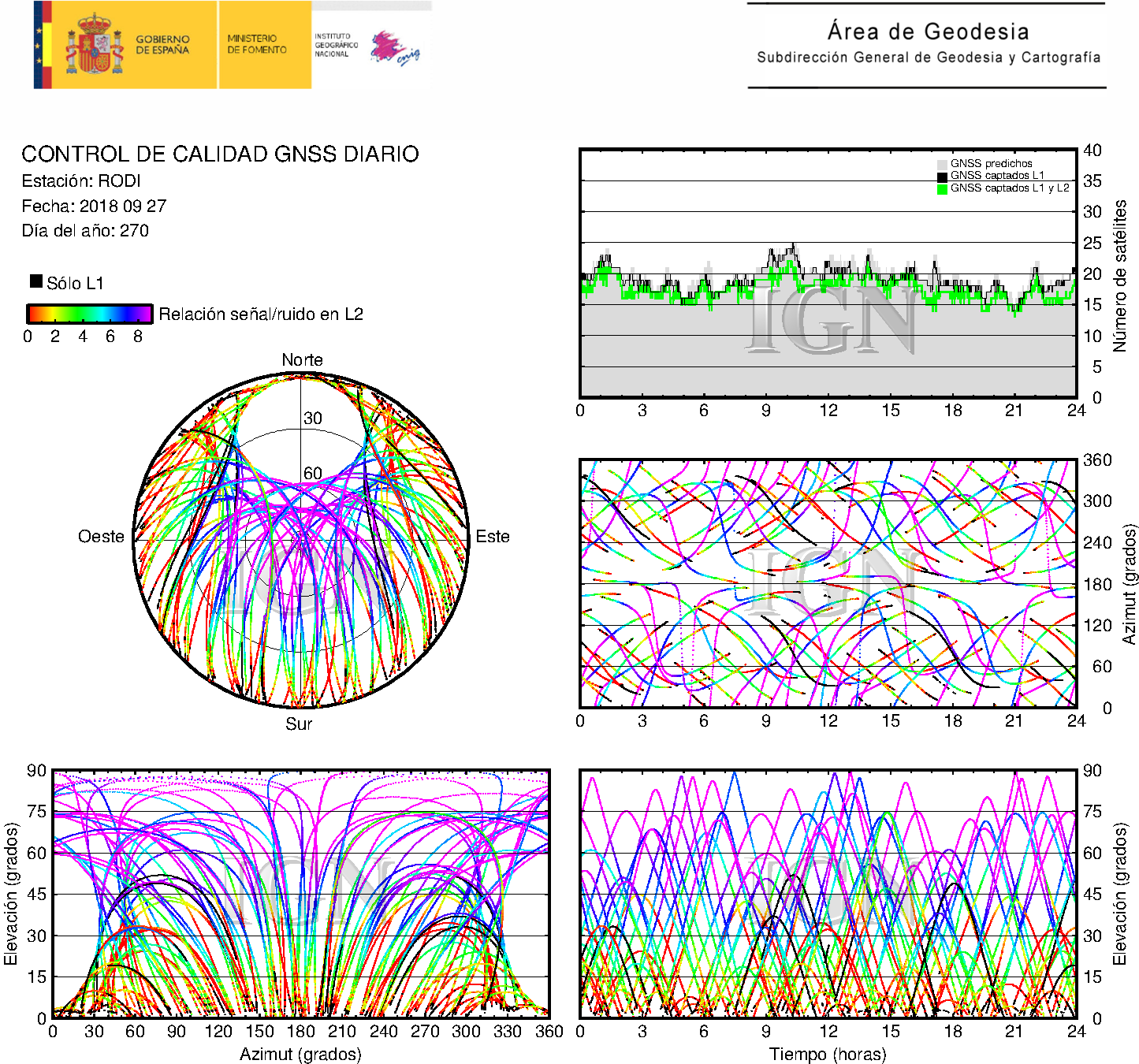Click the Gobierno de España label

tap(162, 45)
